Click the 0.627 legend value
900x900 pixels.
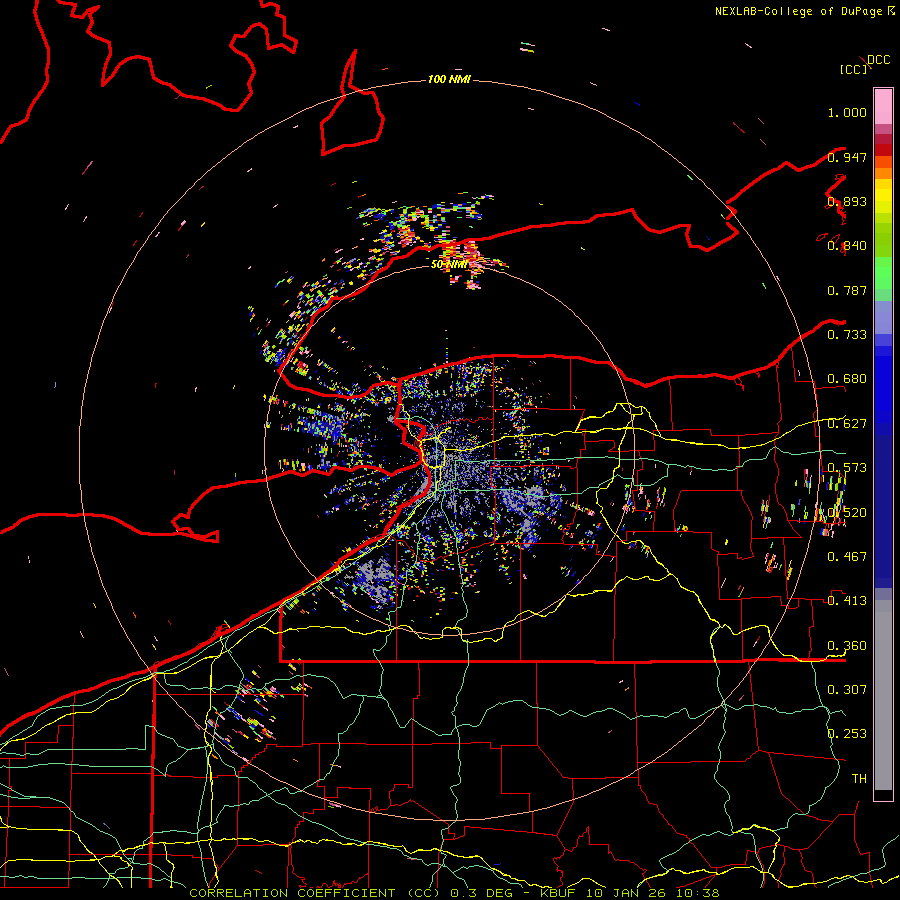[847, 424]
